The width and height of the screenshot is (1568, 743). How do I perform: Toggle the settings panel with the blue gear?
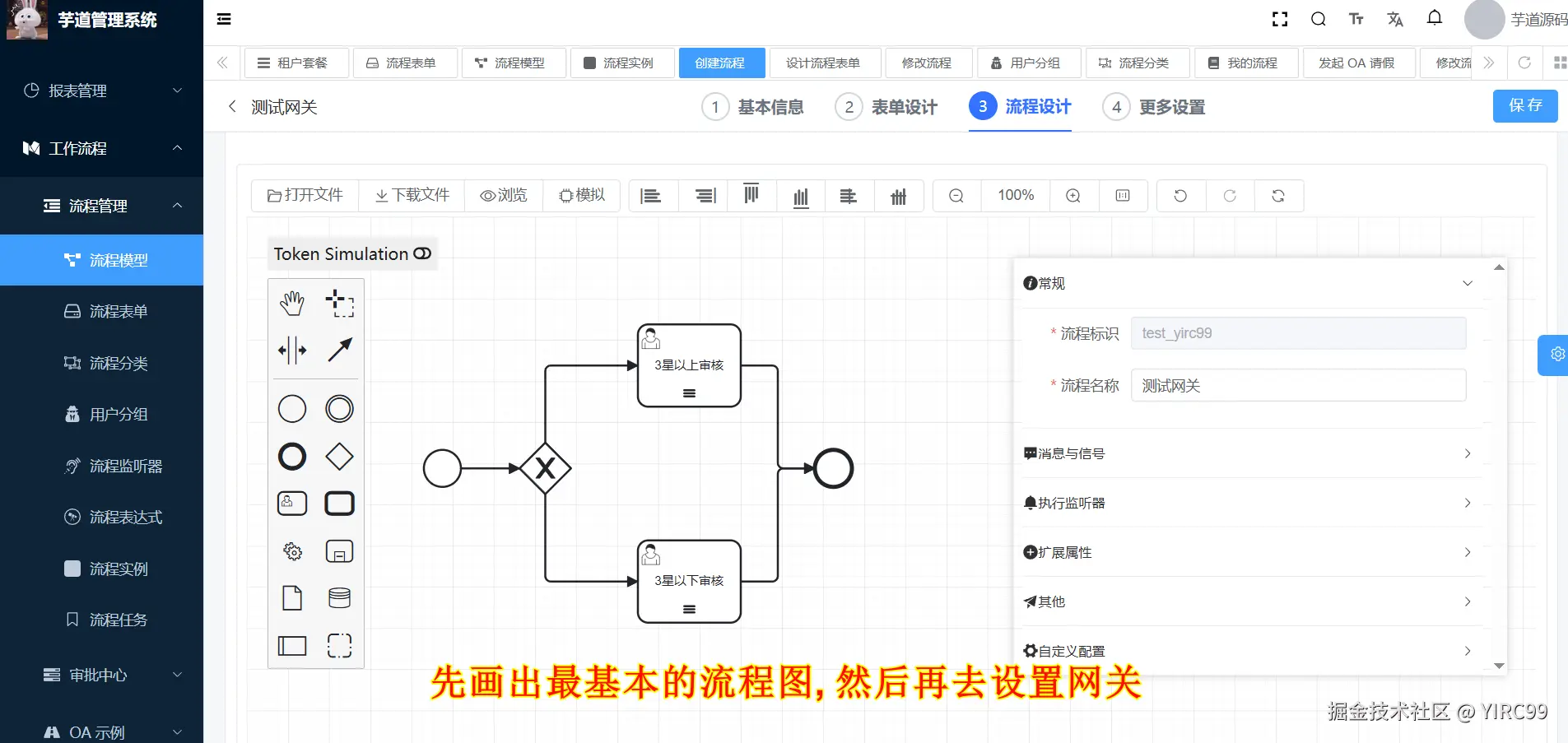tap(1556, 355)
